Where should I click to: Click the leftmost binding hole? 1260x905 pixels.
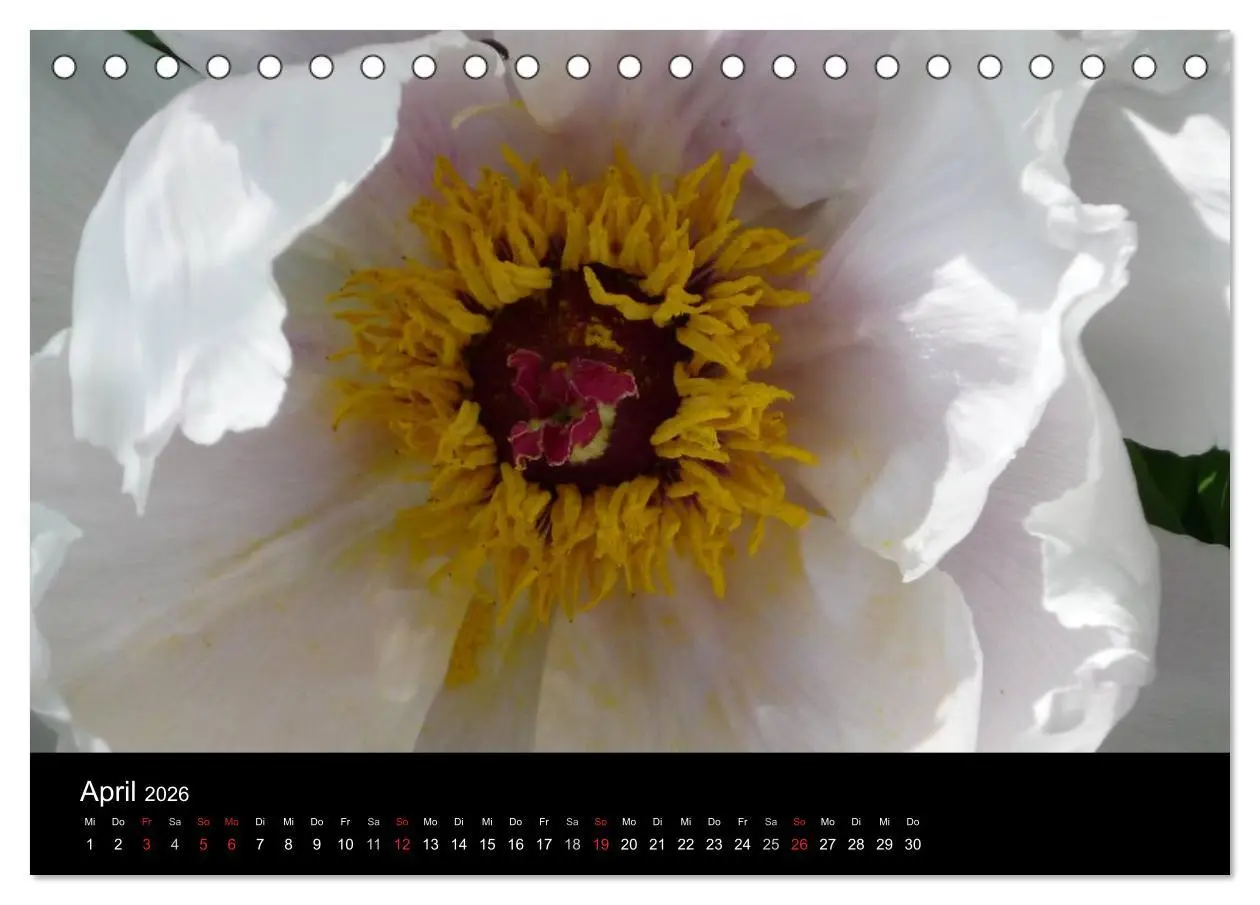(x=64, y=67)
